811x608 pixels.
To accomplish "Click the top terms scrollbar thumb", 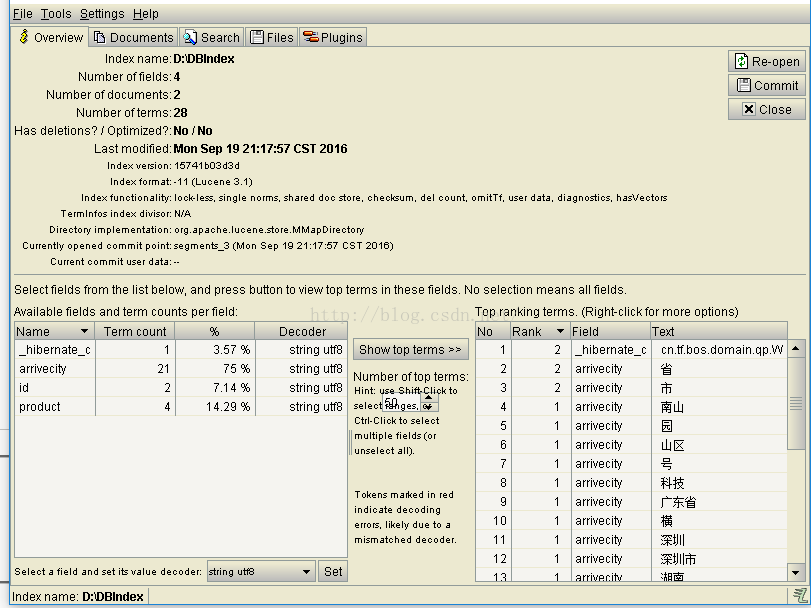I will click(x=795, y=403).
